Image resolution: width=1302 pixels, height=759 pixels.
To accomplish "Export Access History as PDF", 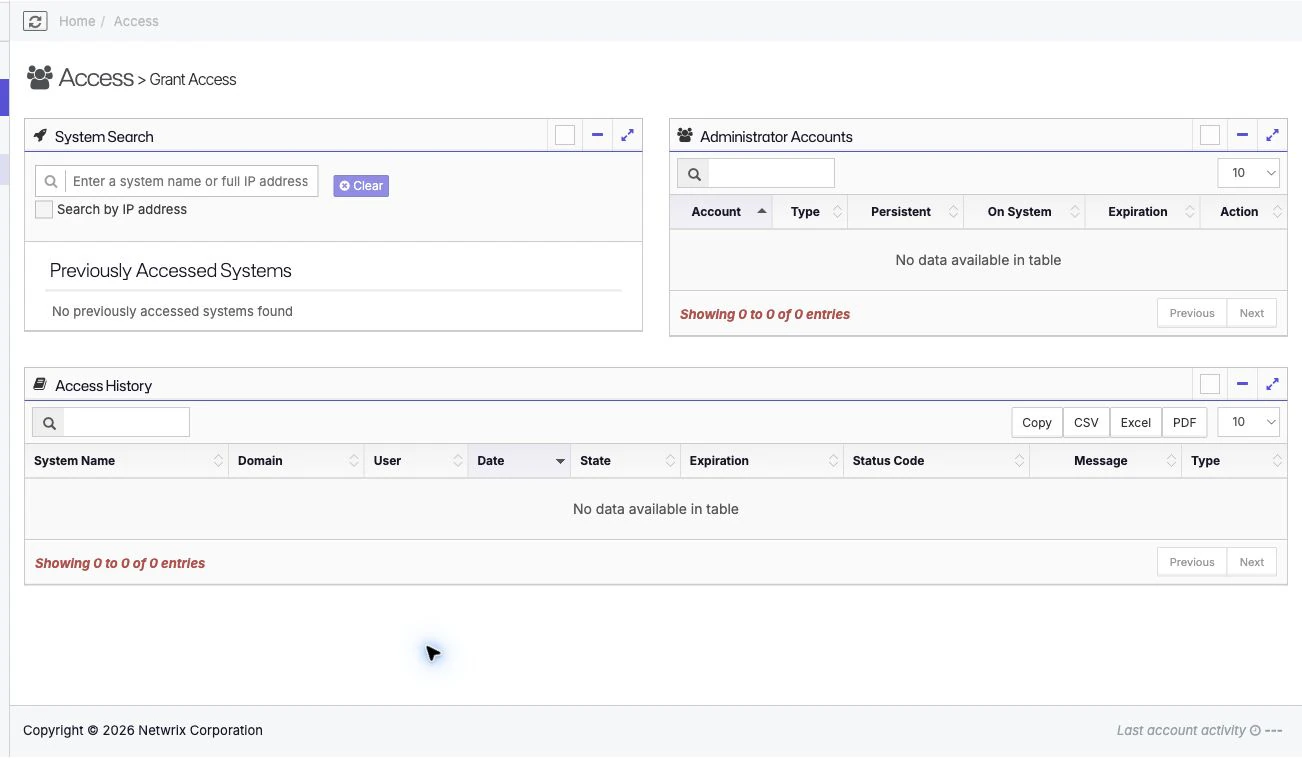I will [x=1184, y=423].
